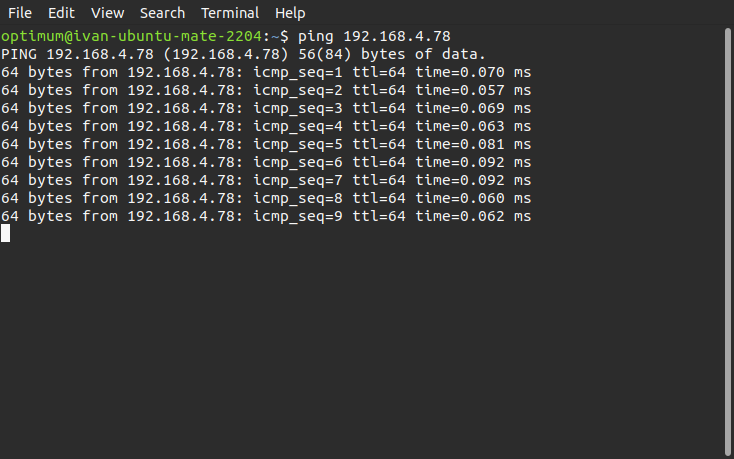Click the icmp_seq=2 output line
The width and height of the screenshot is (734, 459).
pos(266,90)
